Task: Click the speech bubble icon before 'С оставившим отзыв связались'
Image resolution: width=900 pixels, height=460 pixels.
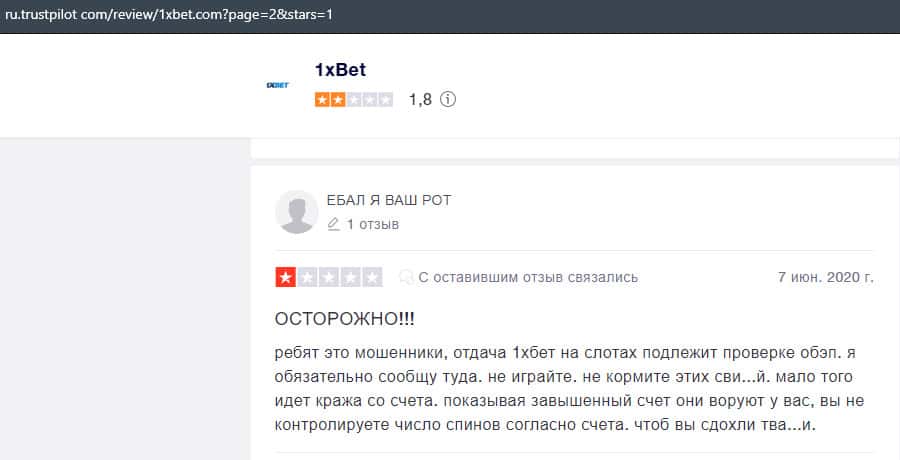Action: [406, 277]
